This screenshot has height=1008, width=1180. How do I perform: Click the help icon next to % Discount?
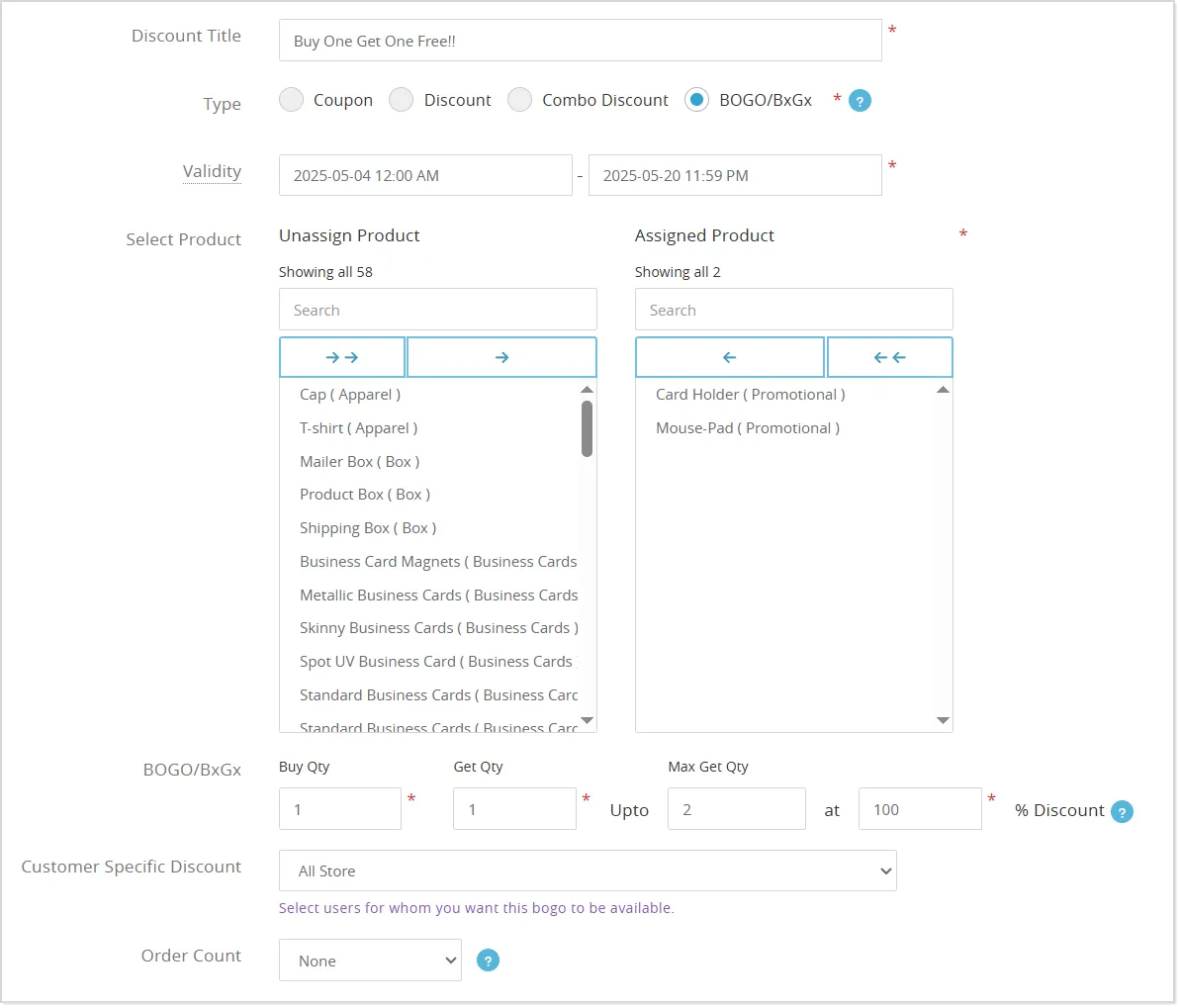click(1122, 812)
